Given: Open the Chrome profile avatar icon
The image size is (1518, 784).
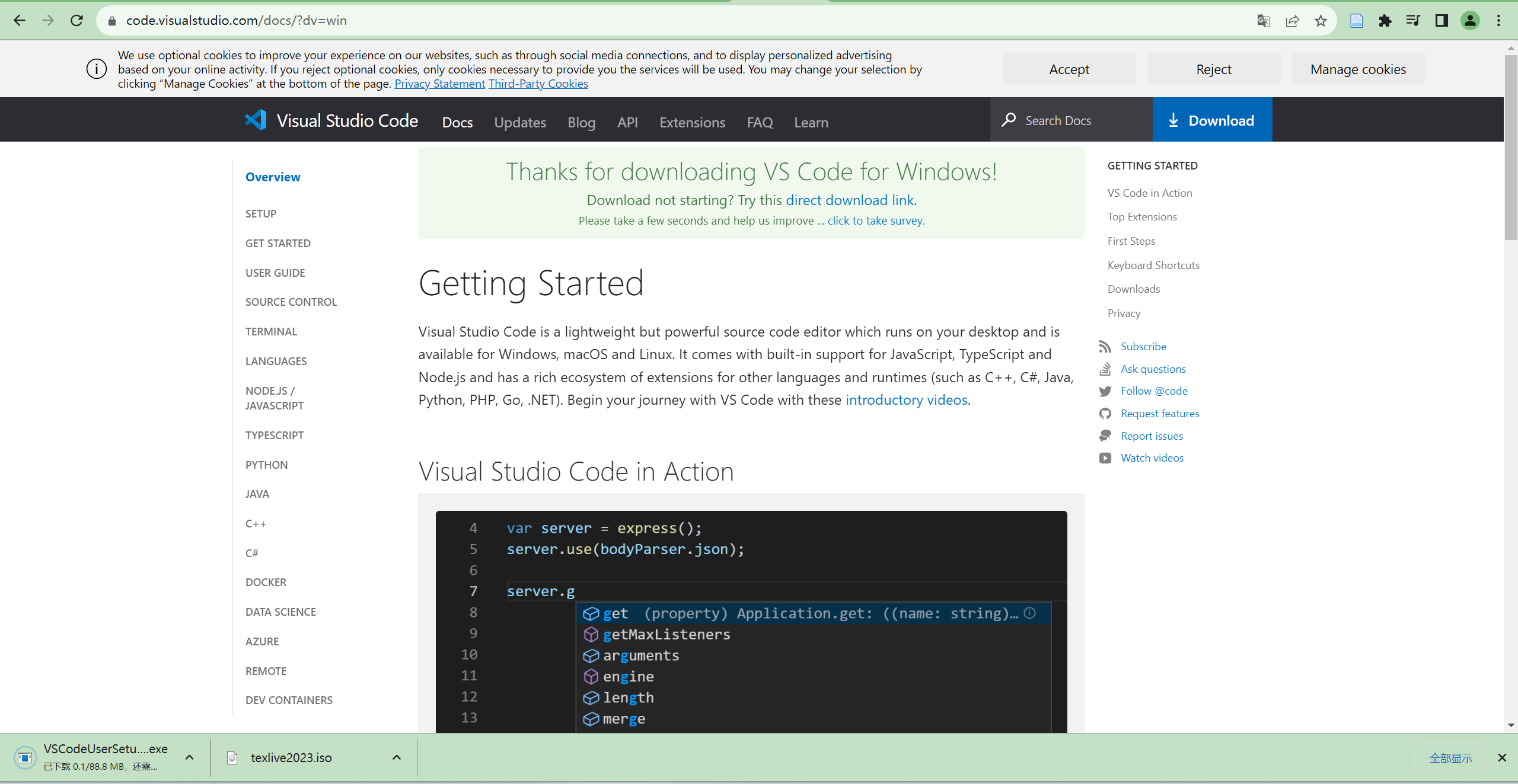Looking at the screenshot, I should [1470, 21].
